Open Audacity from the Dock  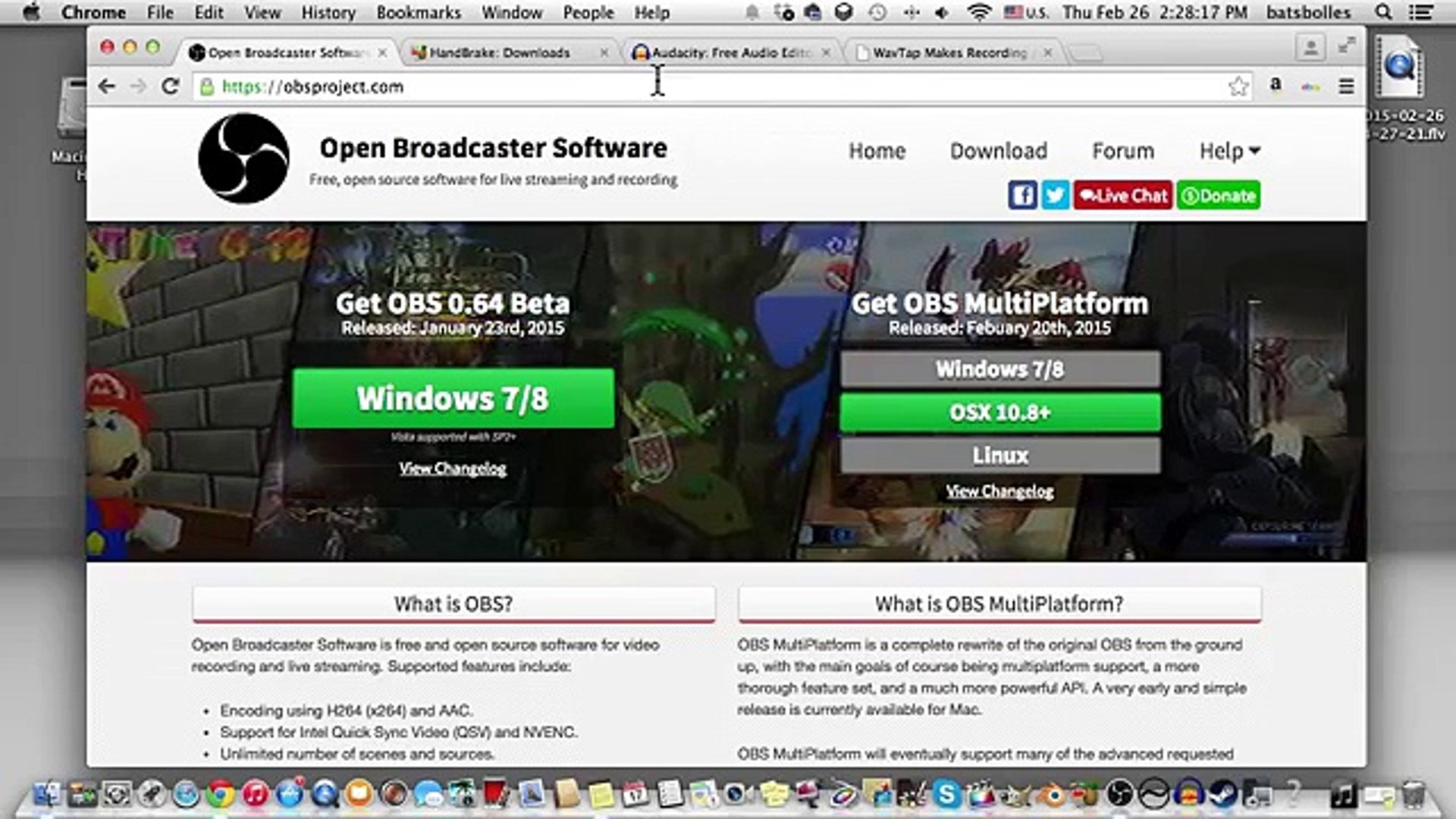pyautogui.click(x=1188, y=794)
